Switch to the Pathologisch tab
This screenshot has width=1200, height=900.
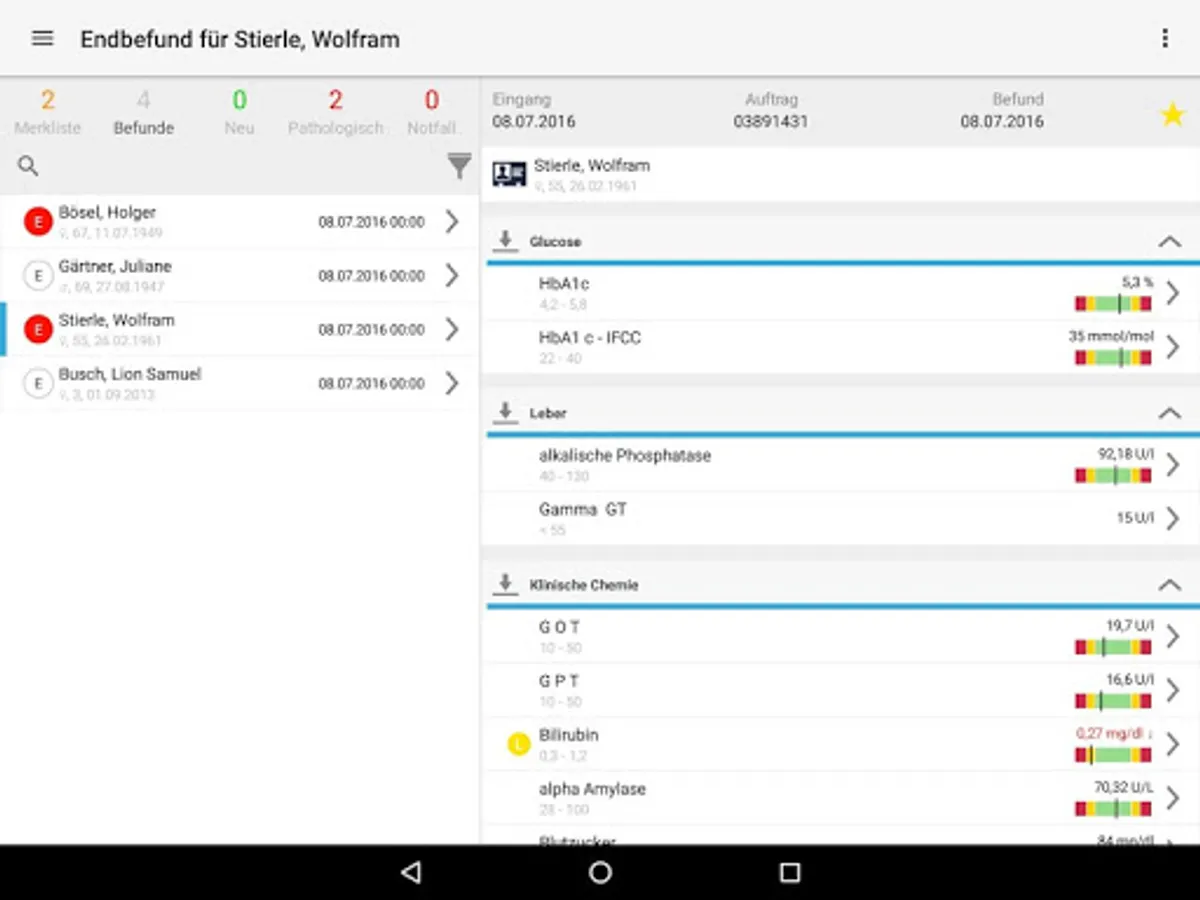coord(335,112)
